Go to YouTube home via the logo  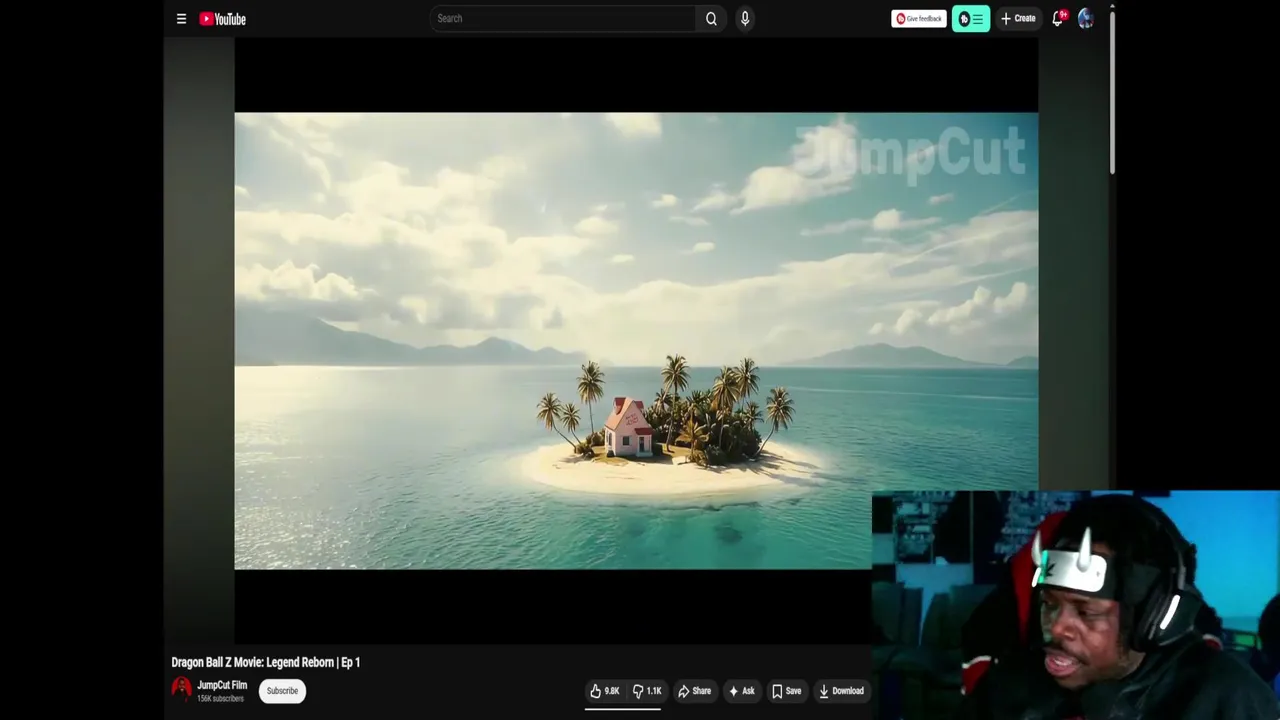222,18
